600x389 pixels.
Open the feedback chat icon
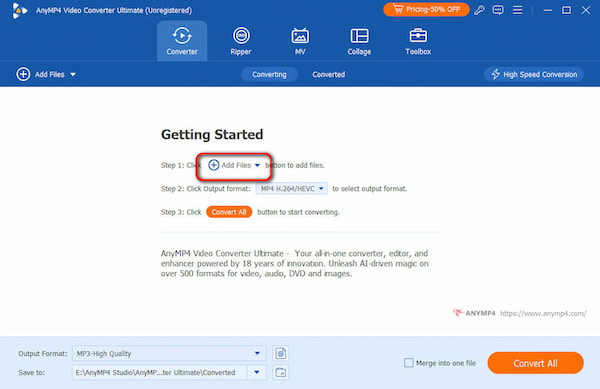click(498, 10)
